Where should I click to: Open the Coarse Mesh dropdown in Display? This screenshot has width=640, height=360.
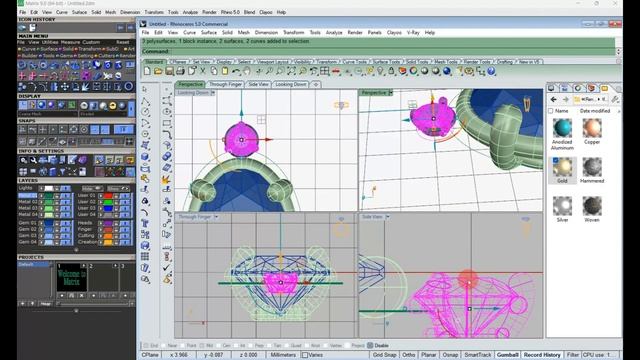47,114
